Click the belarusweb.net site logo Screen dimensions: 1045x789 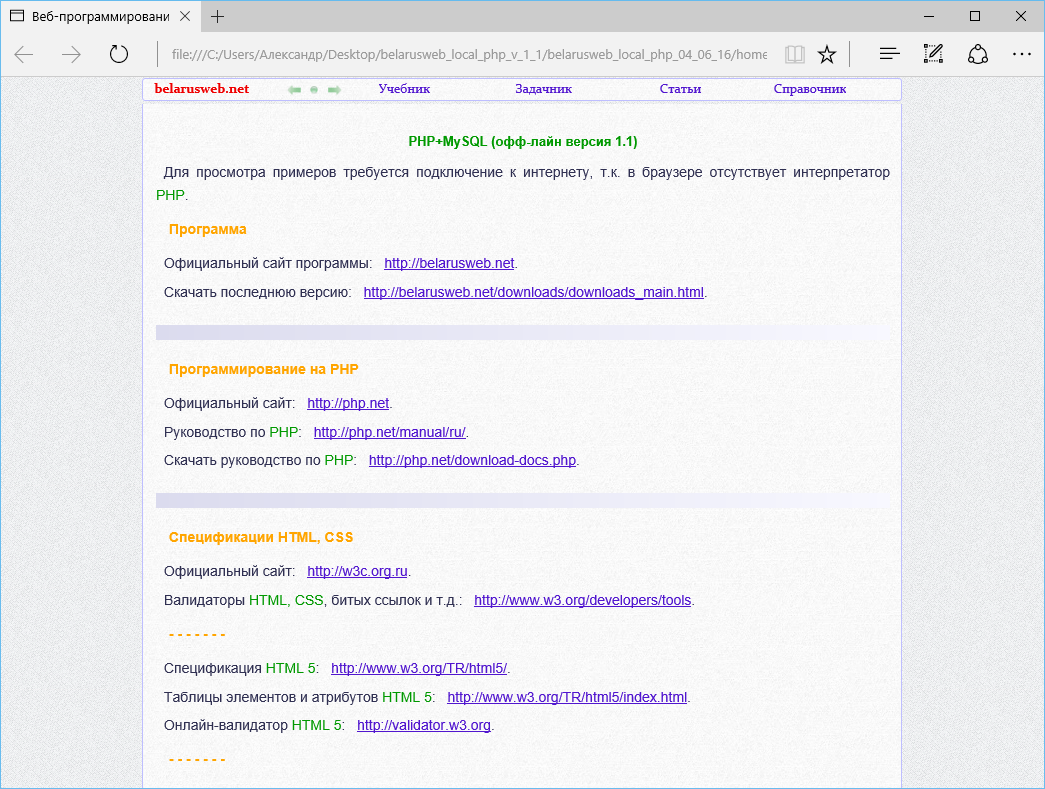[x=201, y=89]
